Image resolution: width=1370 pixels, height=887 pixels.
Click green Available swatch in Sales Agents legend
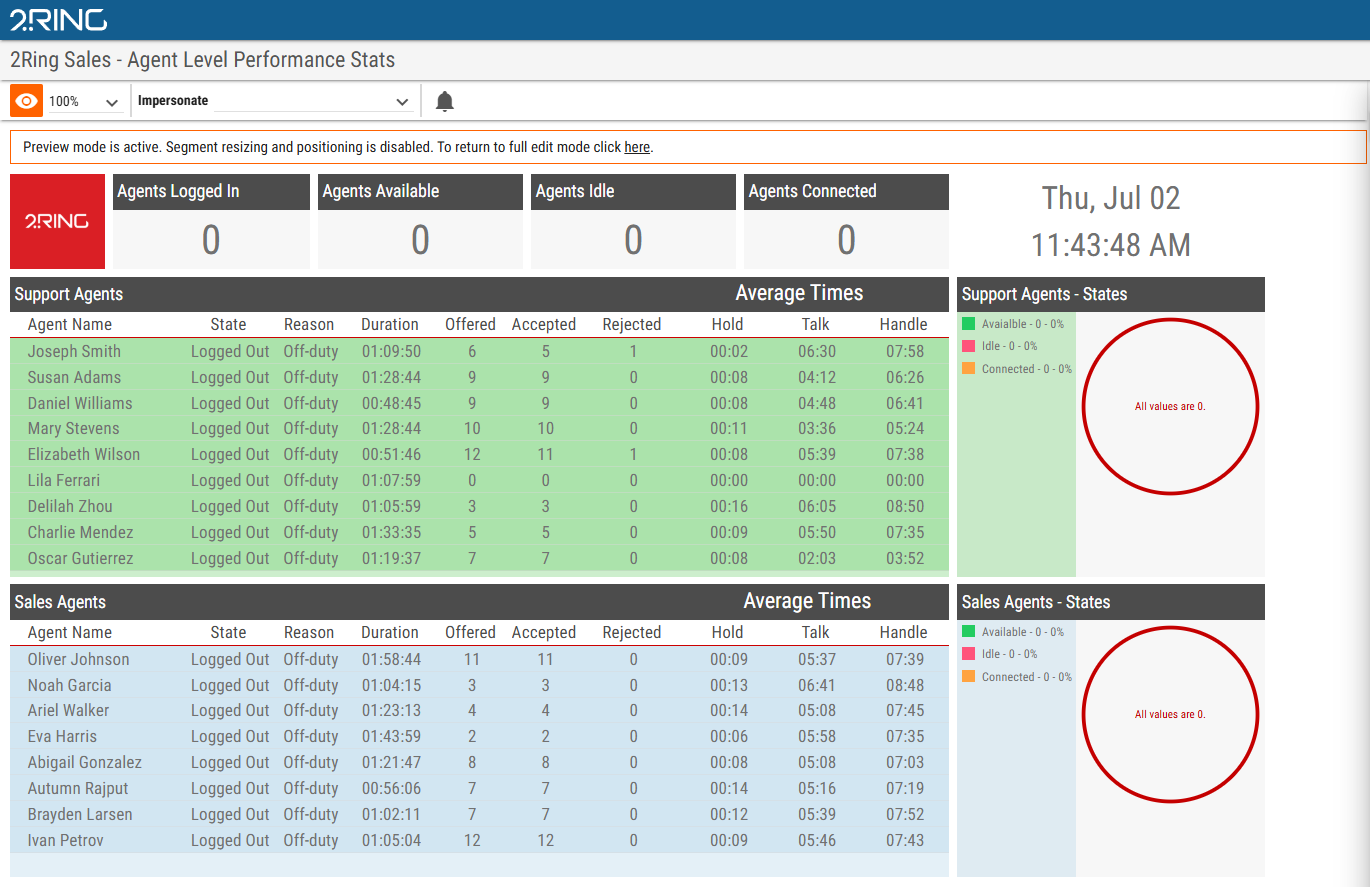[968, 631]
